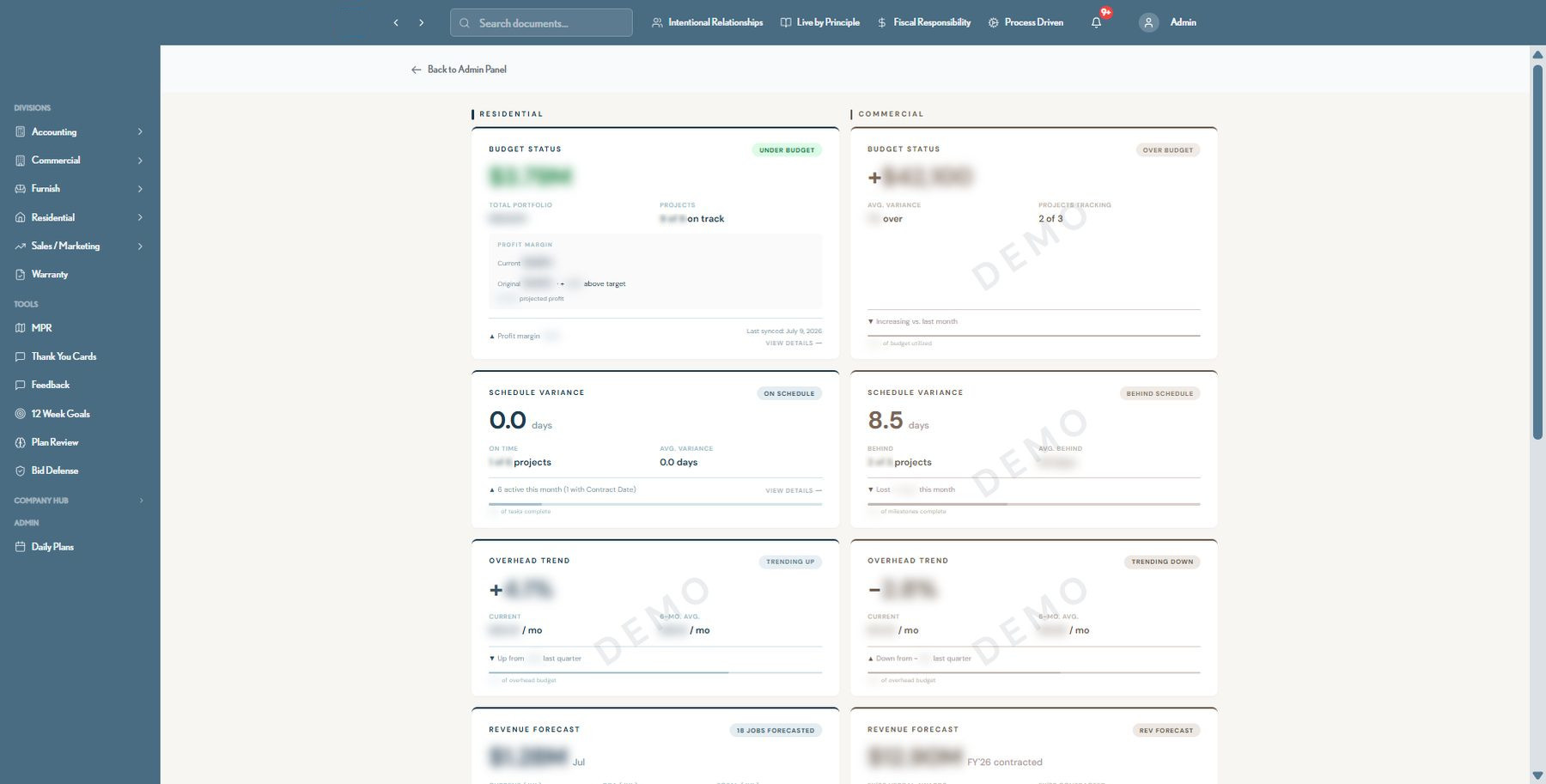Open 12 Week Goals link
1546x784 pixels.
point(61,414)
